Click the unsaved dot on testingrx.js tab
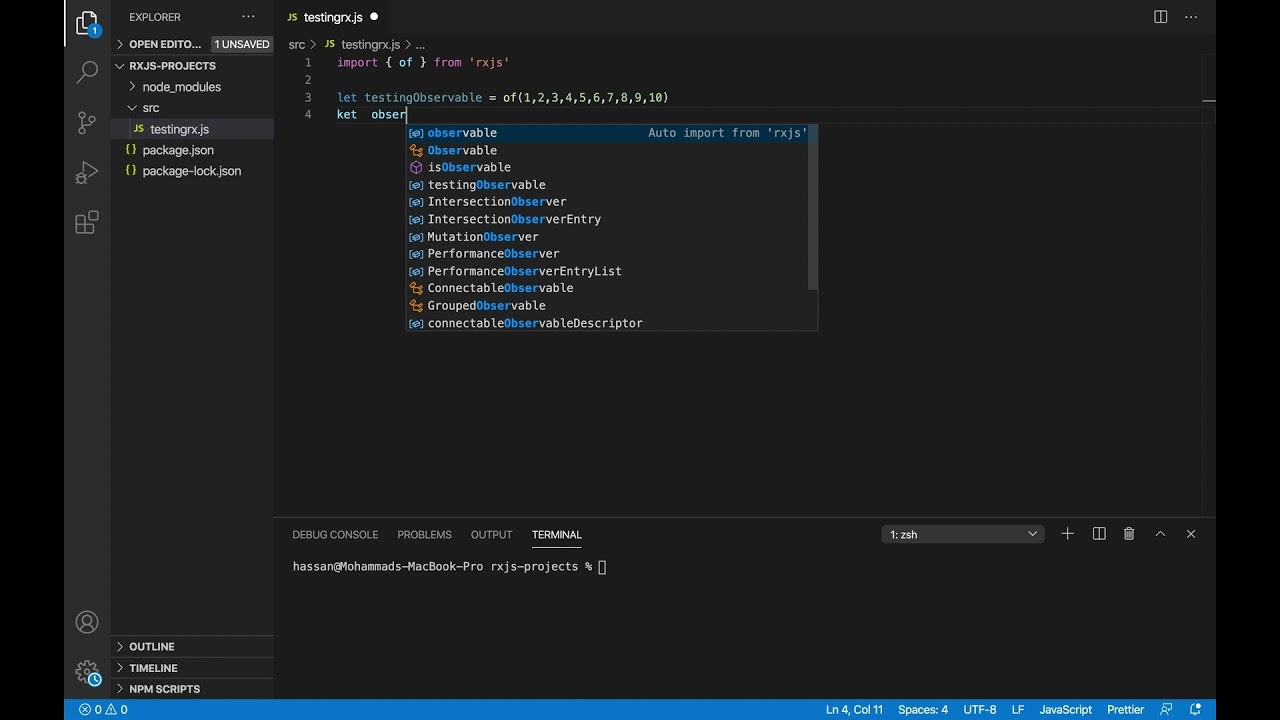Viewport: 1280px width, 720px height. tap(374, 17)
